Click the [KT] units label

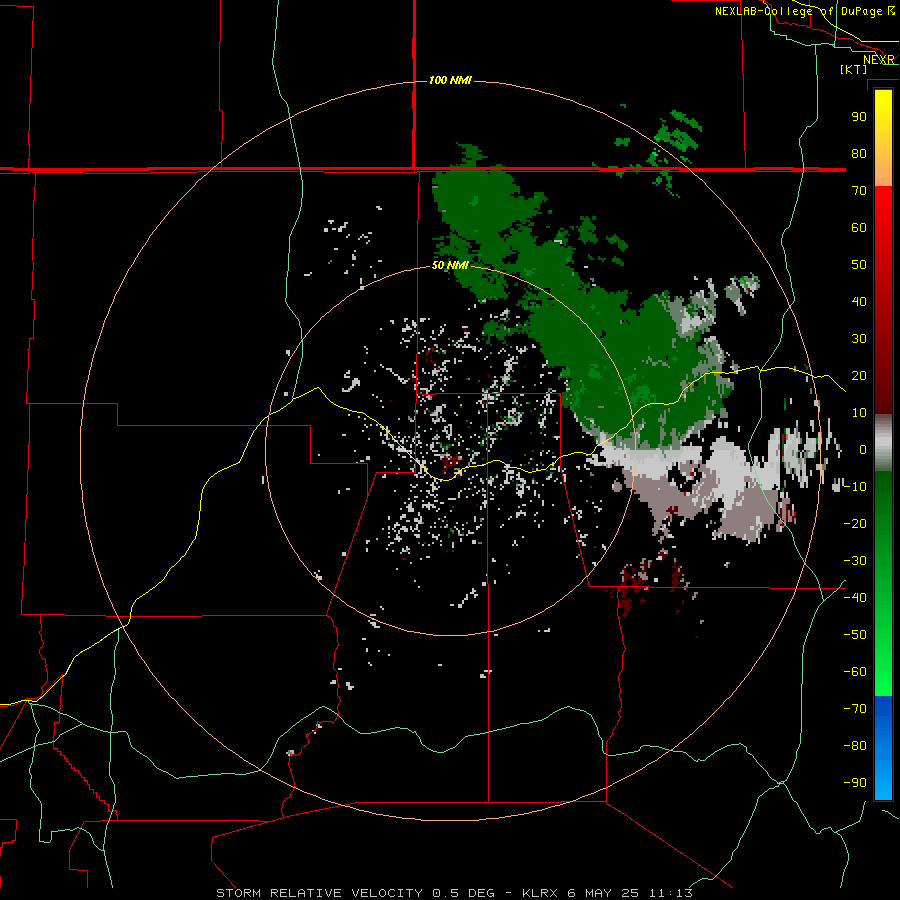(853, 69)
